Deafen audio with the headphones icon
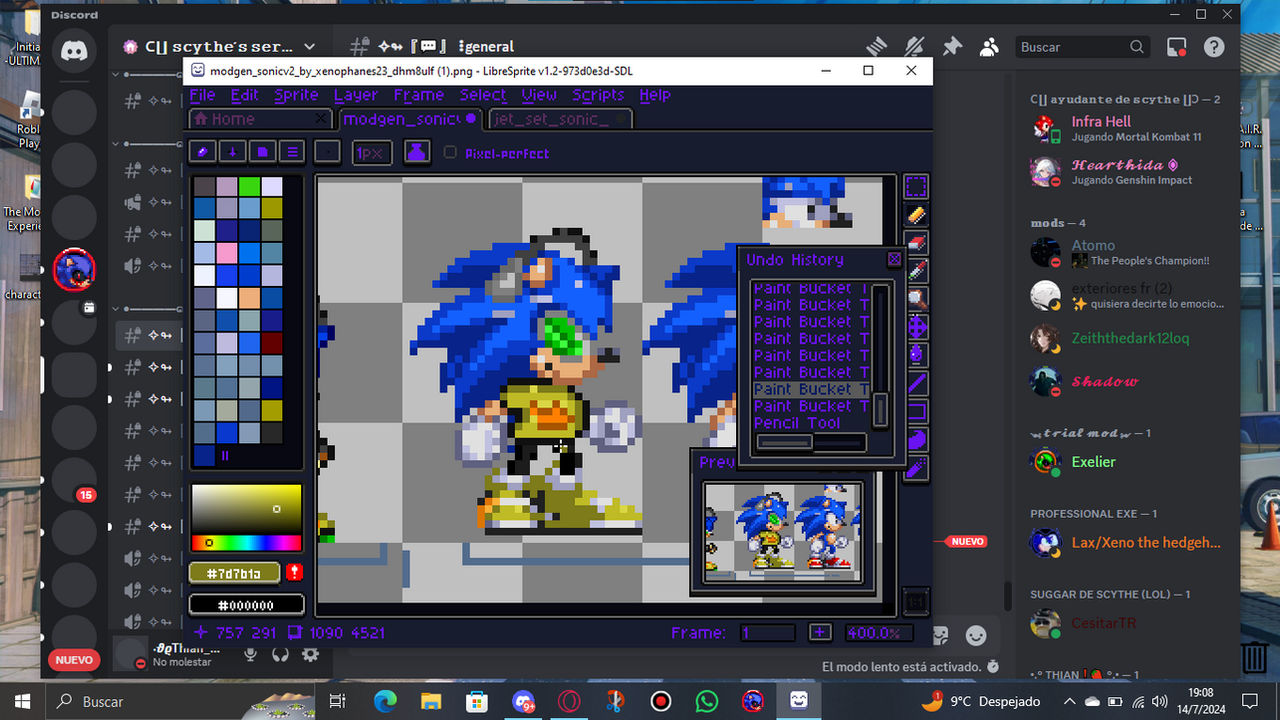 280,655
